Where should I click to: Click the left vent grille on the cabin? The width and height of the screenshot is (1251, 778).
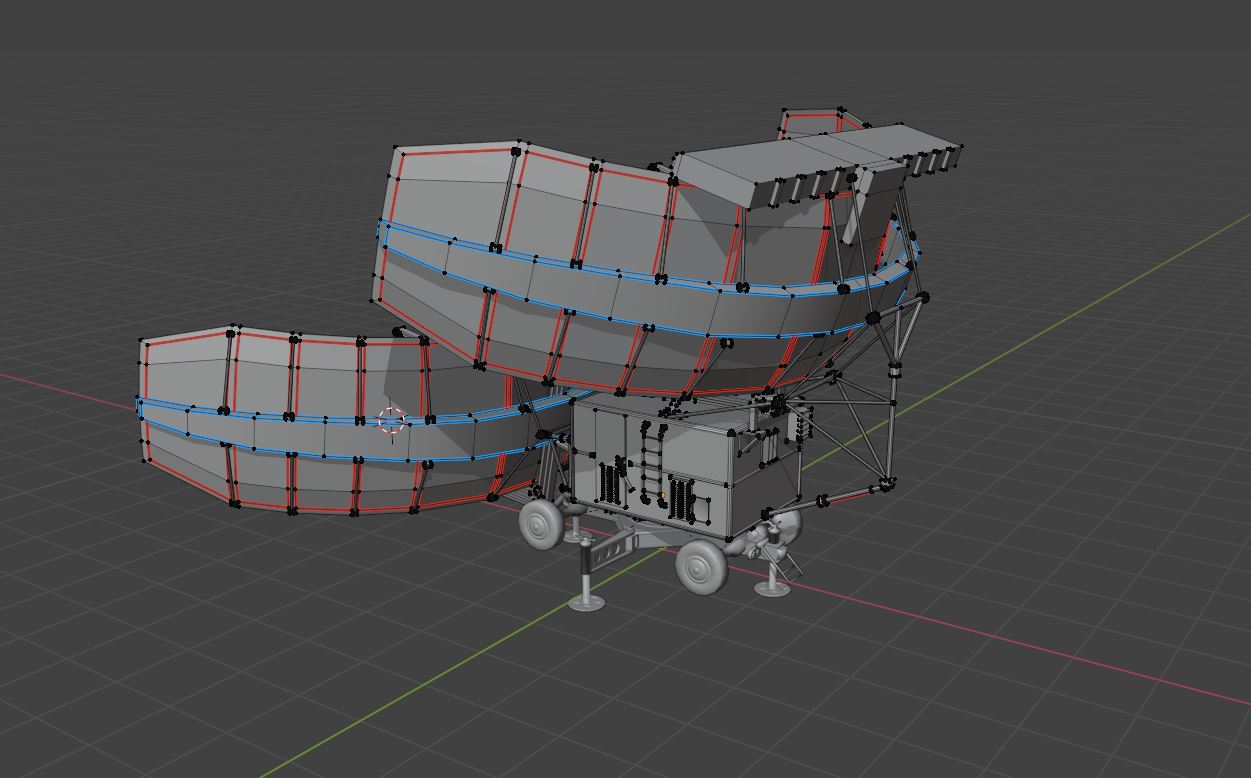(x=611, y=482)
